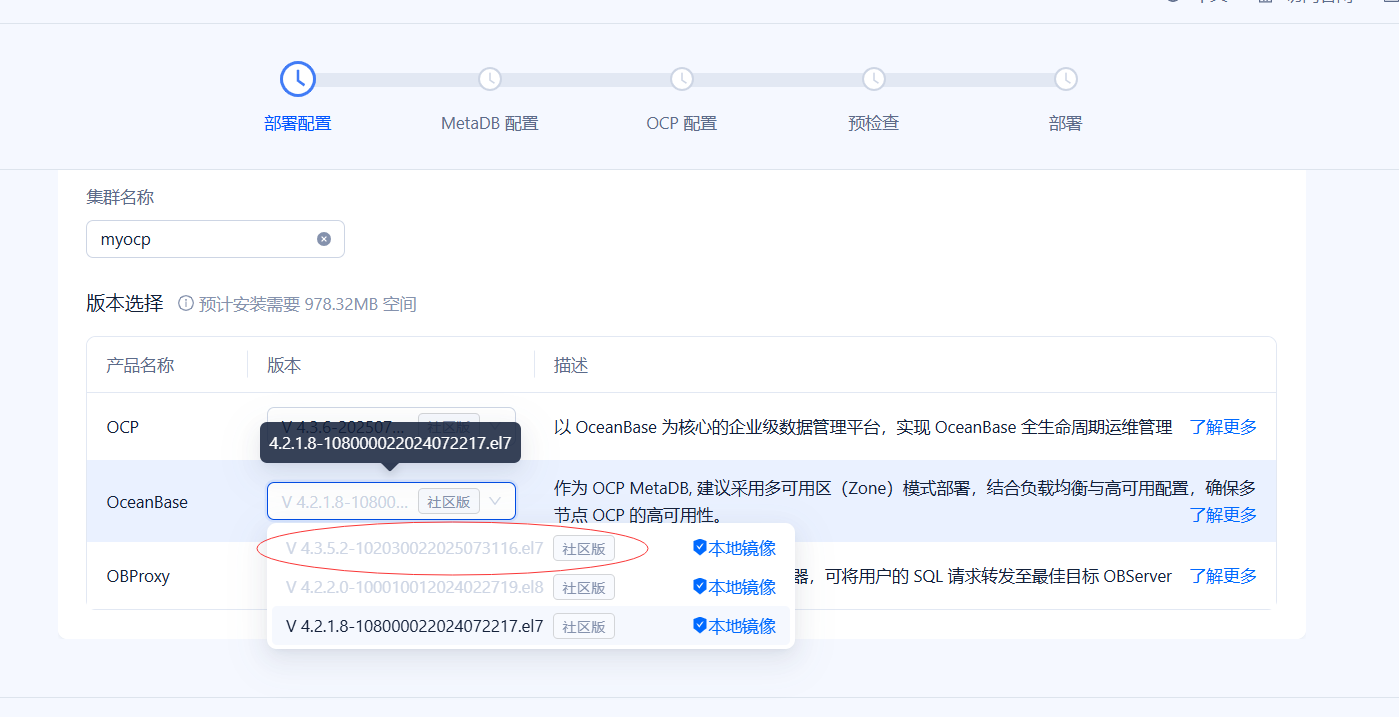1399x717 pixels.
Task: Click 社区版 tag on 4.2.1.8 option
Action: pos(584,626)
